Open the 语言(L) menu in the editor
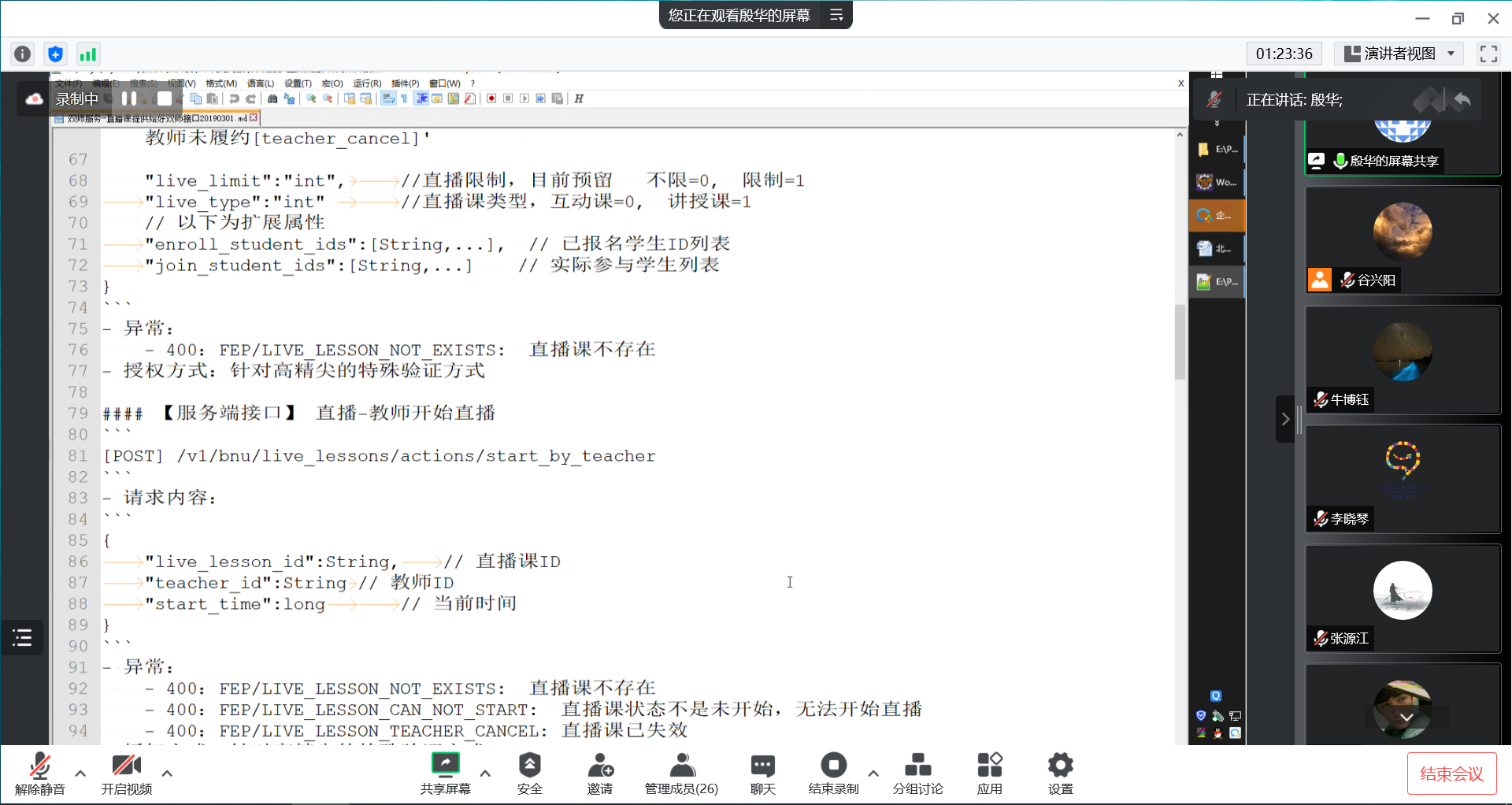This screenshot has height=805, width=1512. [x=261, y=83]
